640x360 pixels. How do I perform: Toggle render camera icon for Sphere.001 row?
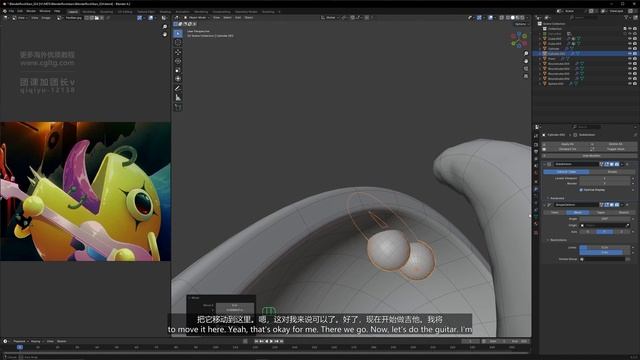(x=635, y=84)
